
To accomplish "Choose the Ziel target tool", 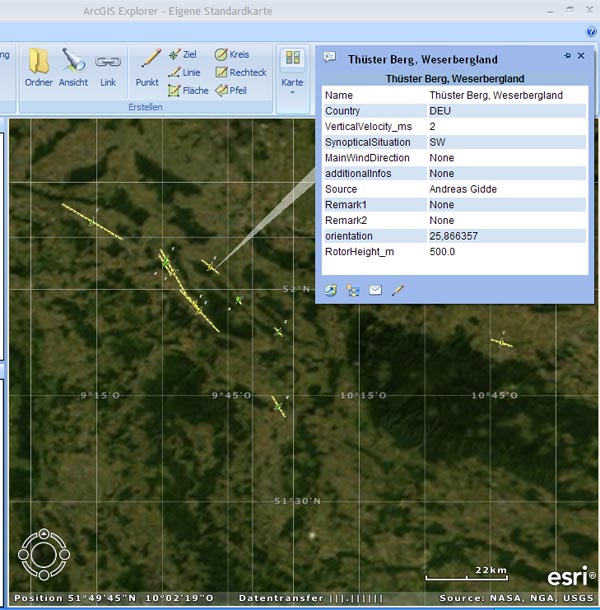I will (182, 54).
